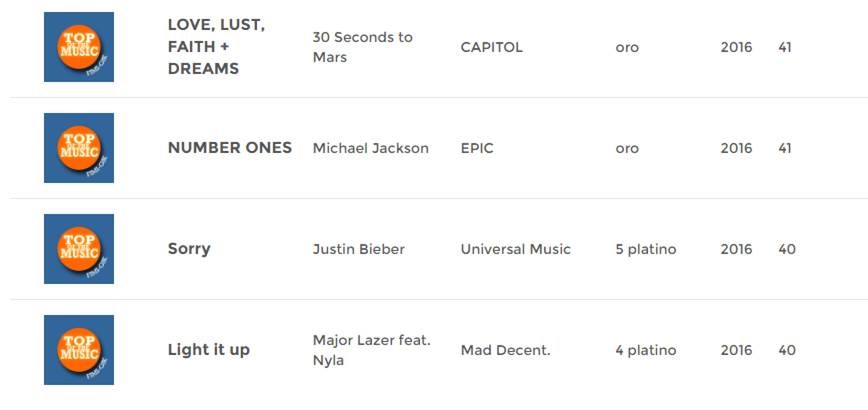Image resolution: width=868 pixels, height=410 pixels.
Task: Click the Top Music badge beside Light it up
Action: [79, 350]
